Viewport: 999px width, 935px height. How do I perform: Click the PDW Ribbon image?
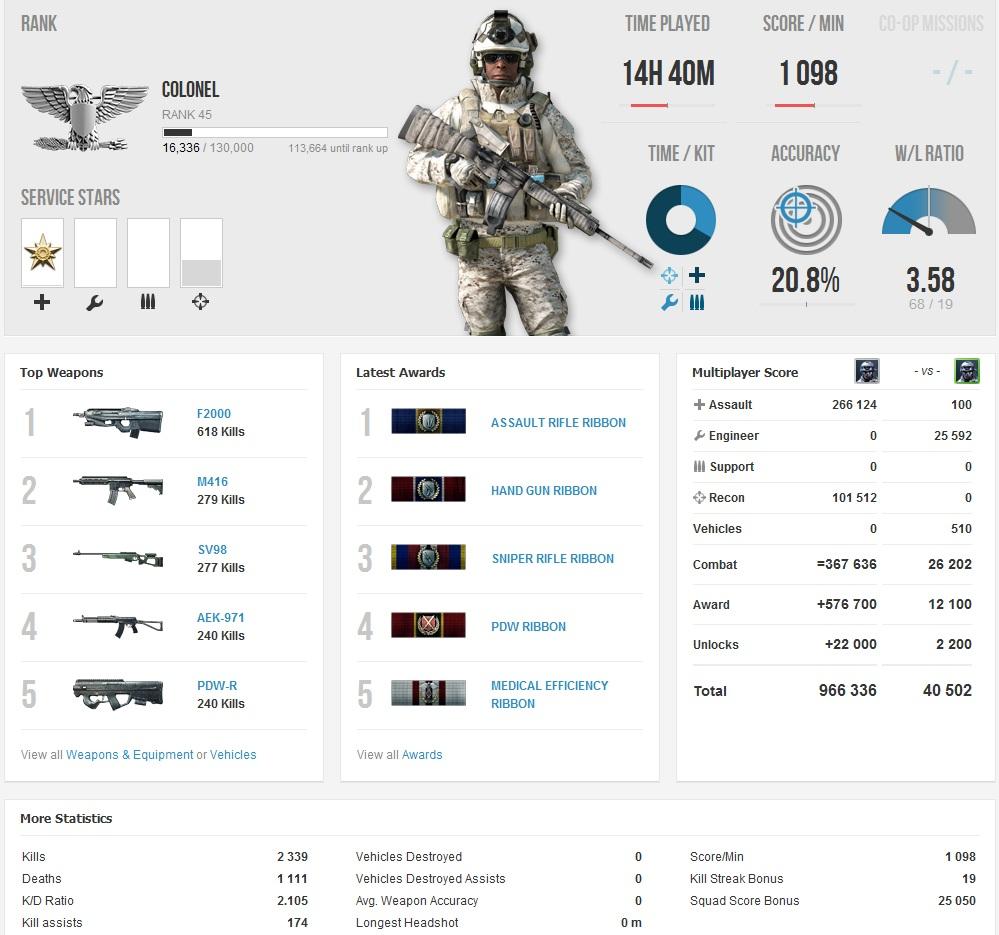click(x=428, y=625)
